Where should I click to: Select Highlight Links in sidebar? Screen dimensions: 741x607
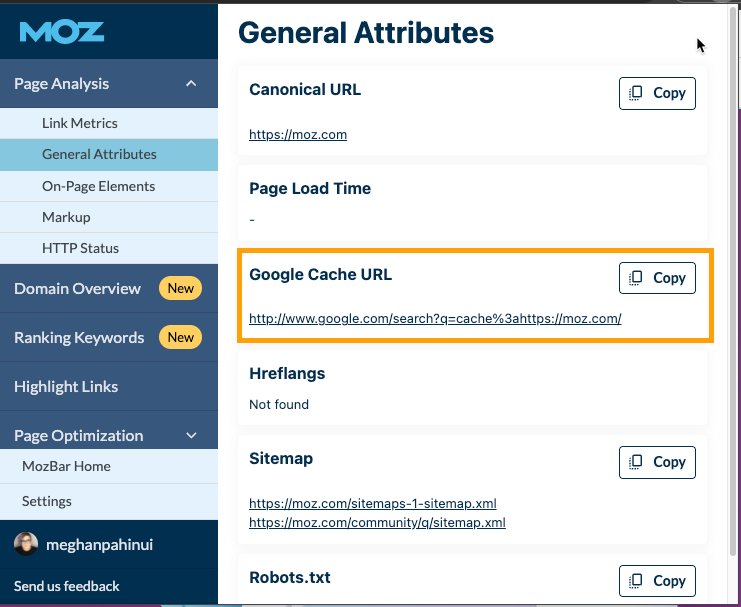coord(66,387)
